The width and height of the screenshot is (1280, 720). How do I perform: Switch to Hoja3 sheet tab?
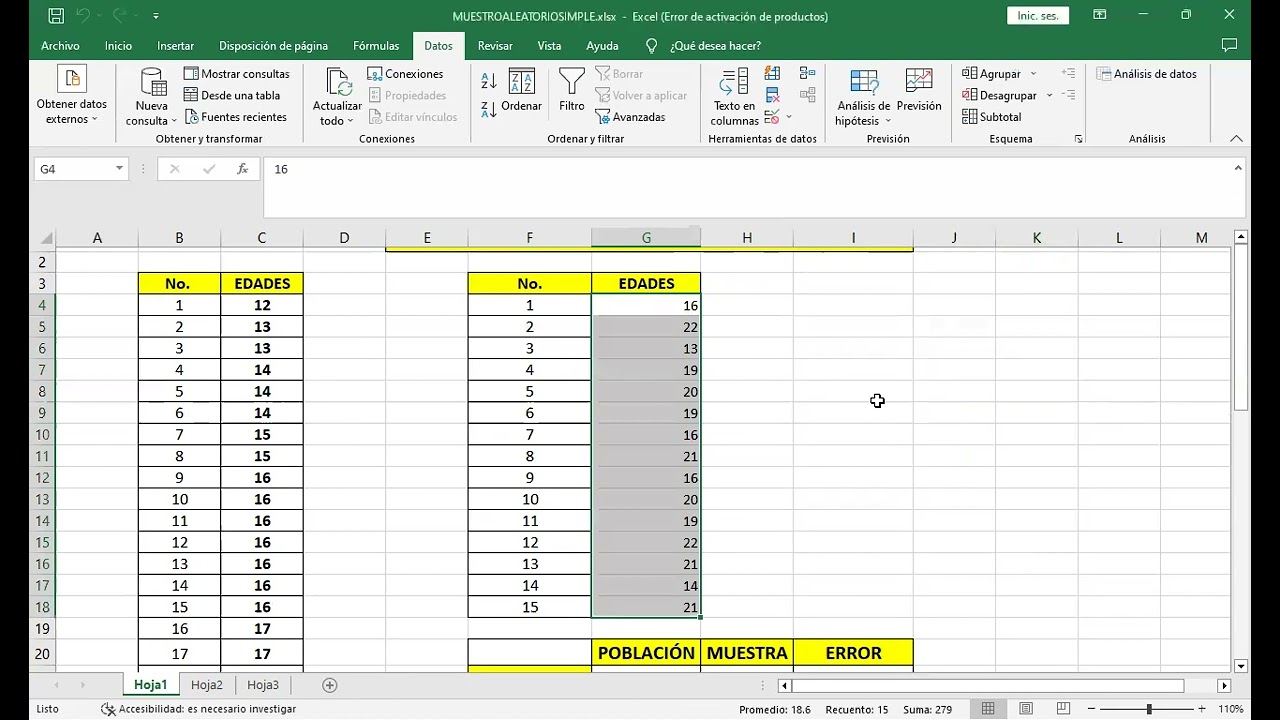coord(263,685)
